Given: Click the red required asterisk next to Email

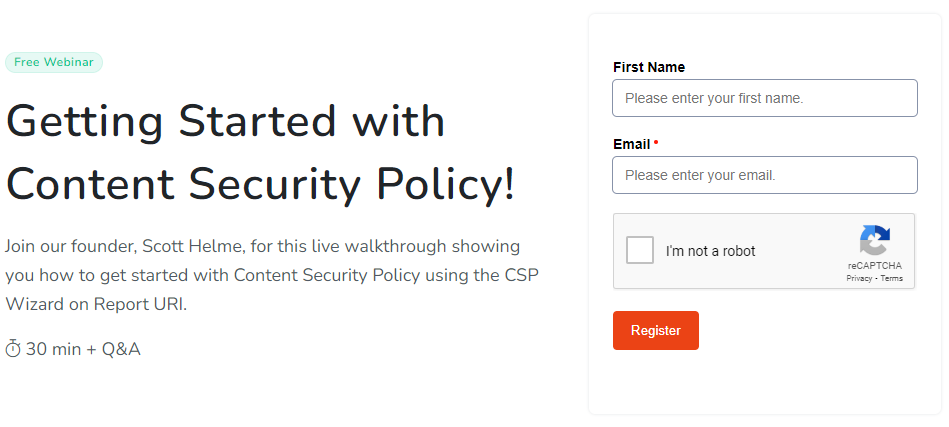Looking at the screenshot, I should (x=656, y=144).
